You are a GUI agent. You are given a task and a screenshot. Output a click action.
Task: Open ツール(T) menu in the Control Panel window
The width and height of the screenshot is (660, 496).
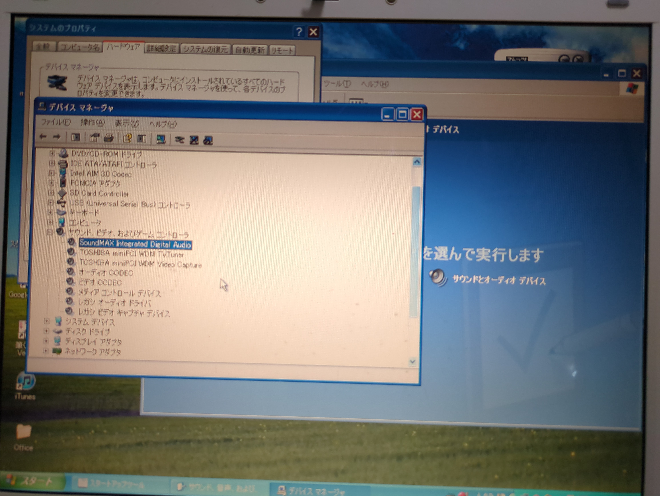tap(337, 83)
